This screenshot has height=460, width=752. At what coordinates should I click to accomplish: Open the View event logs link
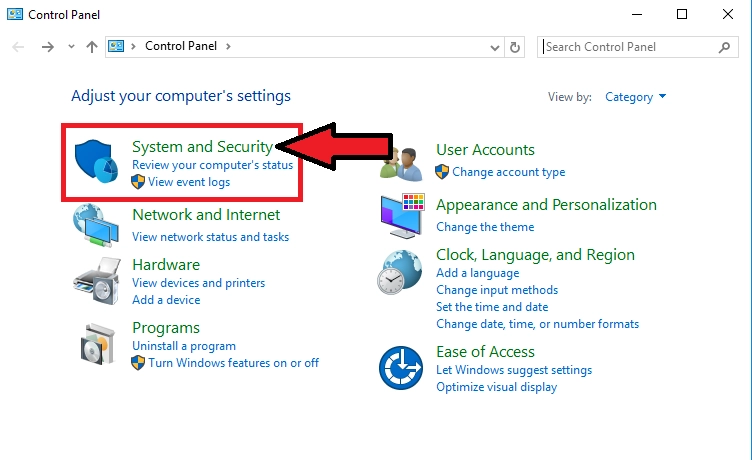click(x=188, y=182)
